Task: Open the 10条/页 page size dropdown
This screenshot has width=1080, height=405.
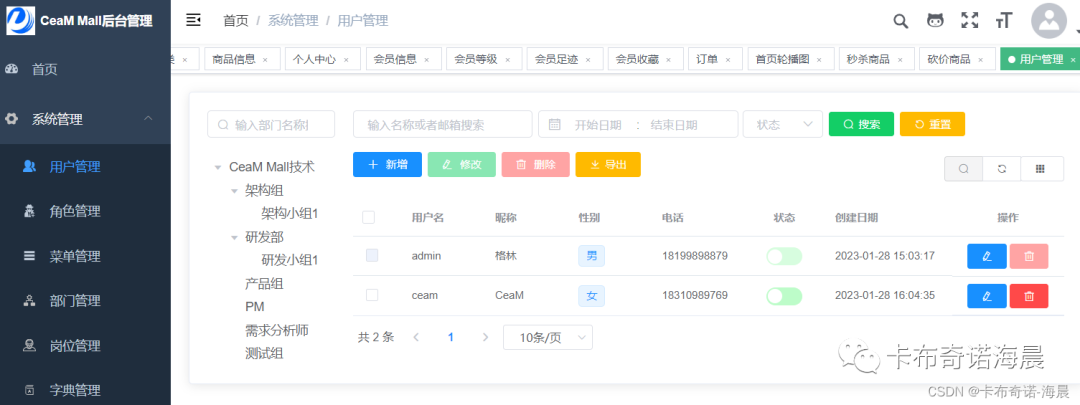Action: tap(548, 338)
